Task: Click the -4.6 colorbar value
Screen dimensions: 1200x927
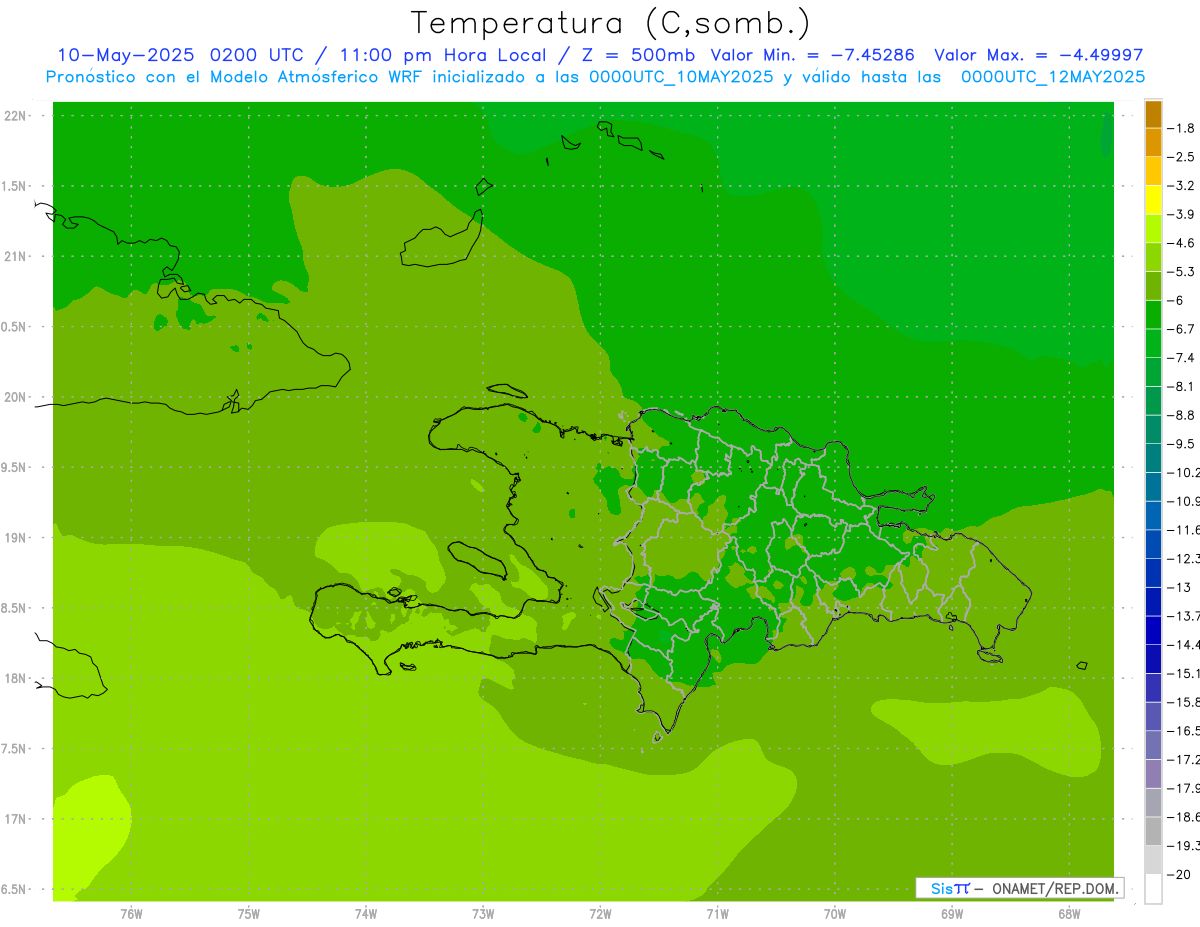Action: 1182,243
